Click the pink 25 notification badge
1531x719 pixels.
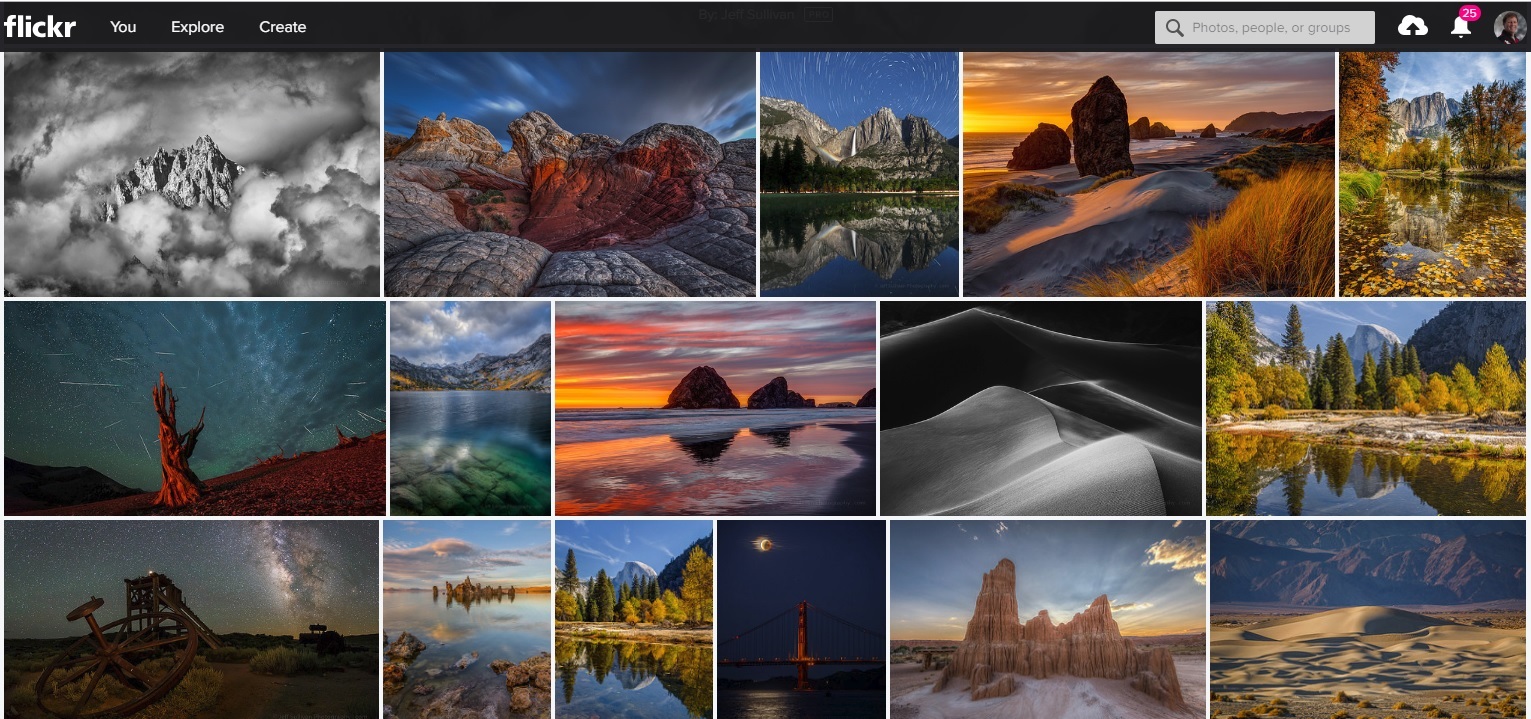[x=1469, y=13]
